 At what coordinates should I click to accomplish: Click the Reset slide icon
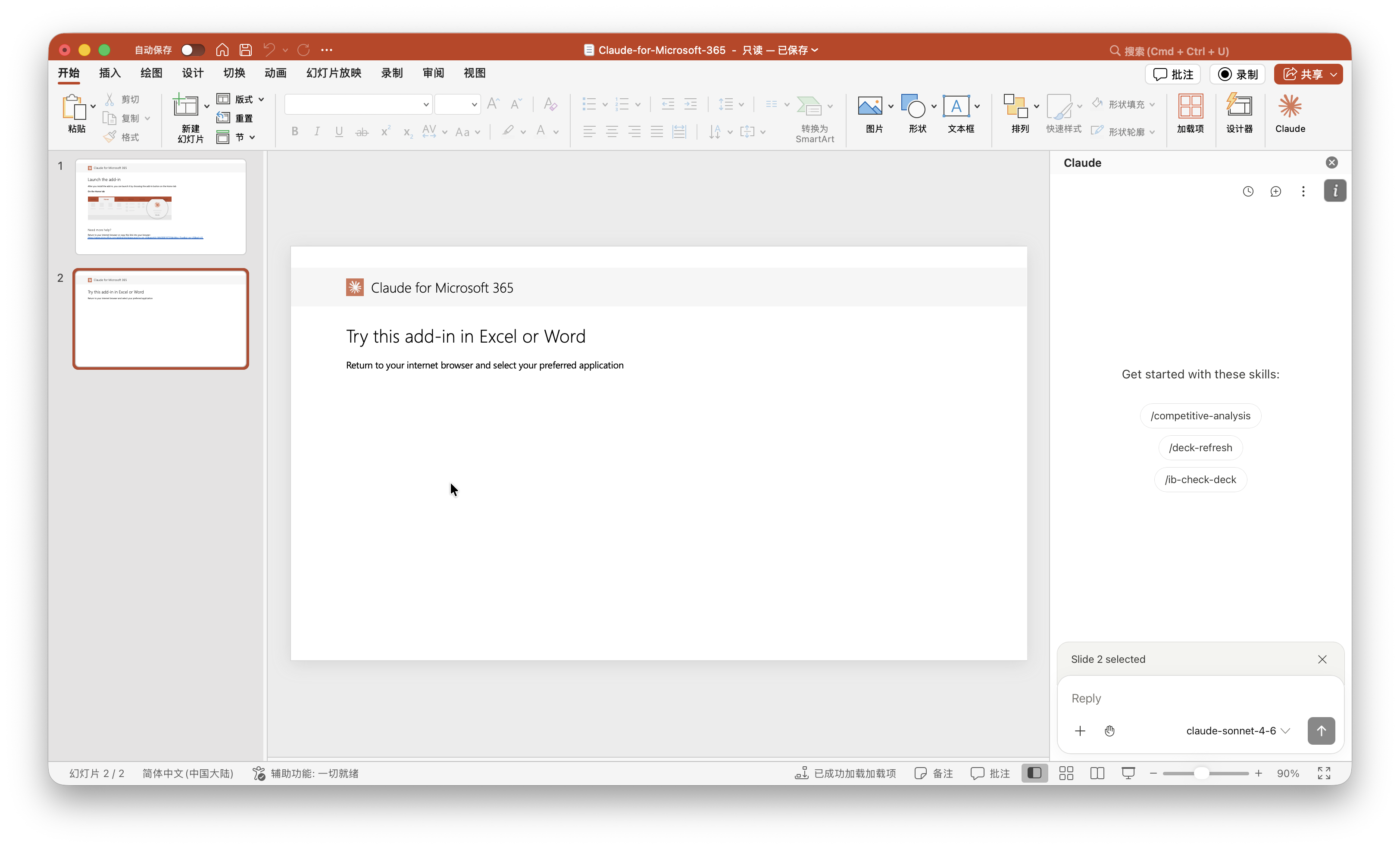pyautogui.click(x=223, y=118)
